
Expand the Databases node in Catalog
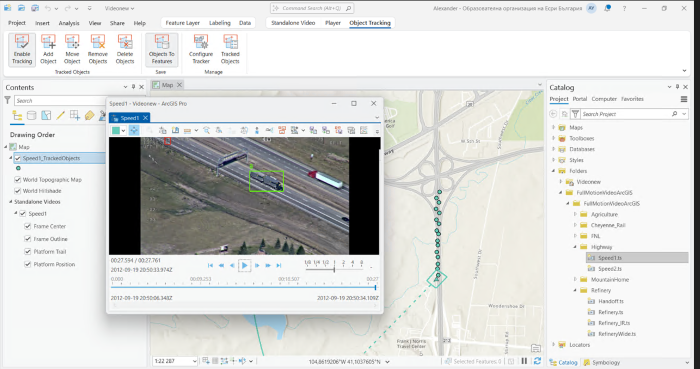(554, 149)
